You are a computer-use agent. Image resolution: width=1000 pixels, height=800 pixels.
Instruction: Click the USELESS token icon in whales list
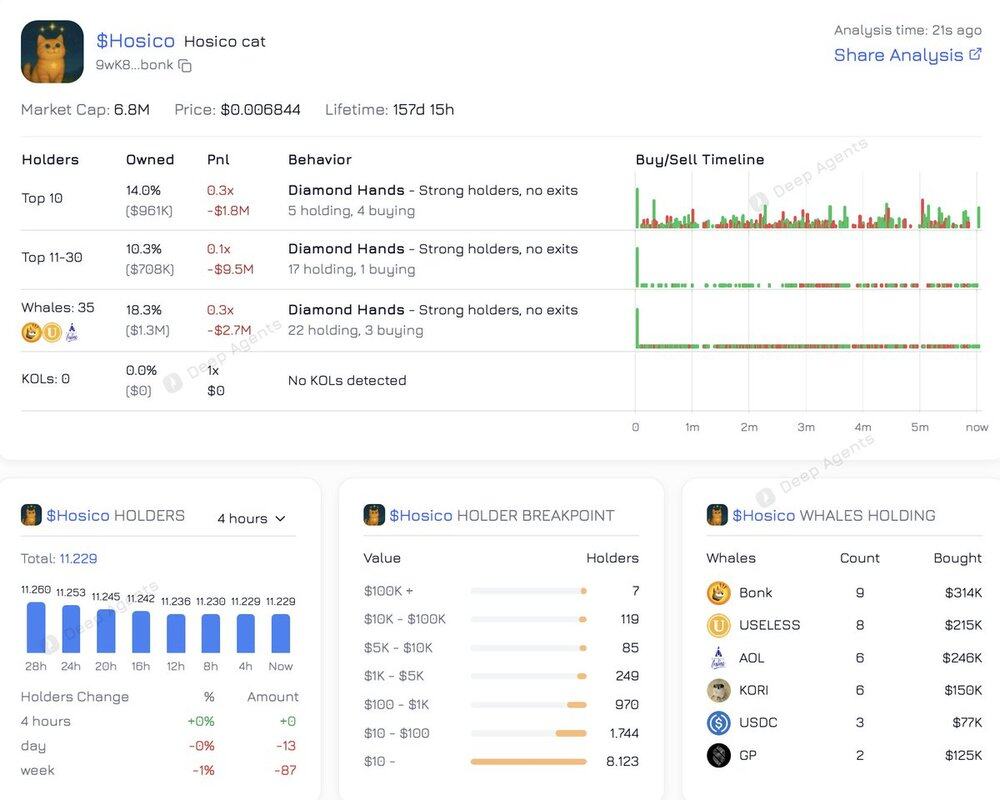coord(719,625)
